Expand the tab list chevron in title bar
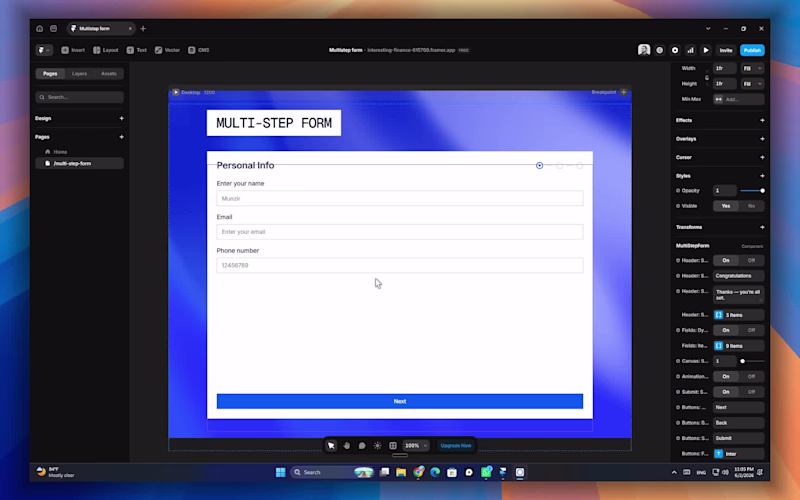Image resolution: width=800 pixels, height=500 pixels. (x=708, y=29)
